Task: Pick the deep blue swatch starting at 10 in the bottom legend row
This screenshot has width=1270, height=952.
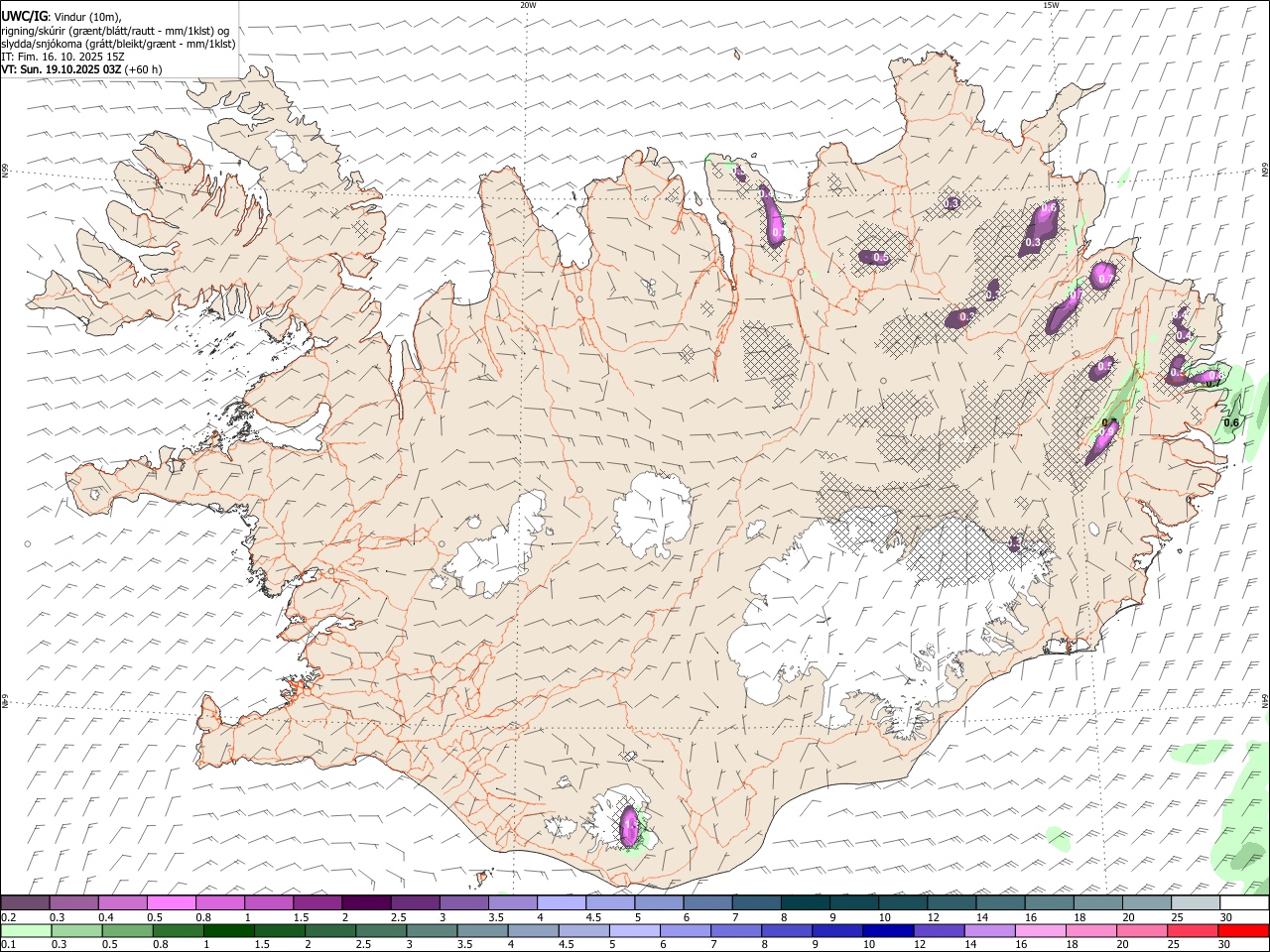Action: click(888, 931)
